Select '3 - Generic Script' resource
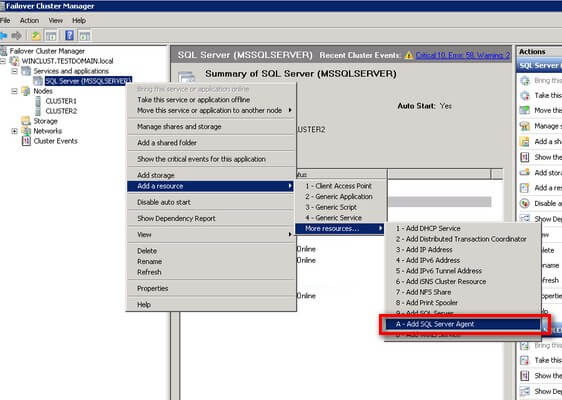Viewport: 562px width, 400px height. 340,207
